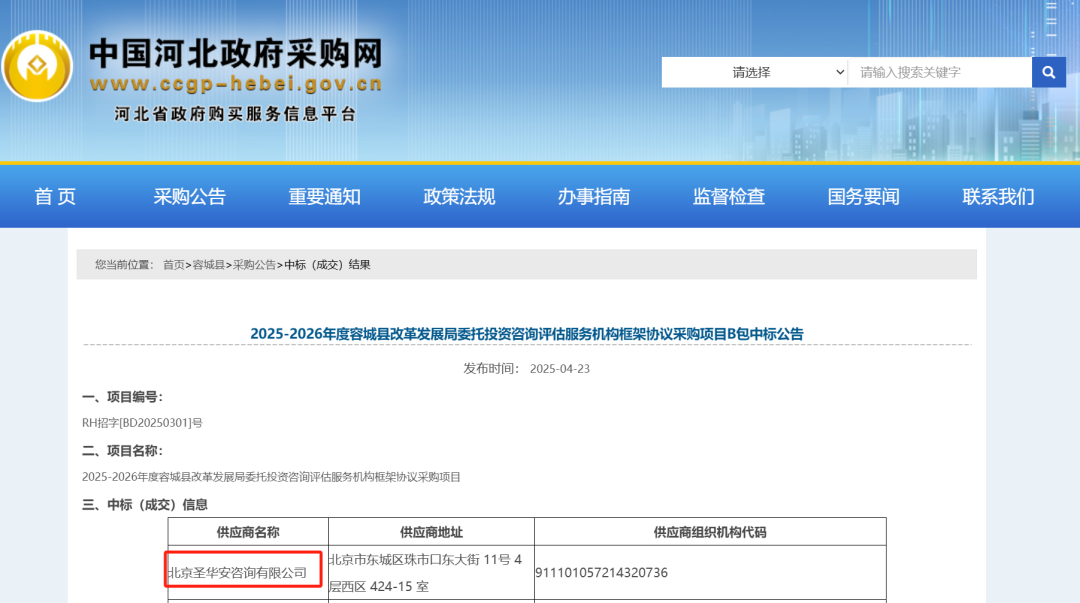Open 联系我们 in the navigation bar
Viewport: 1080px width, 603px height.
point(998,196)
